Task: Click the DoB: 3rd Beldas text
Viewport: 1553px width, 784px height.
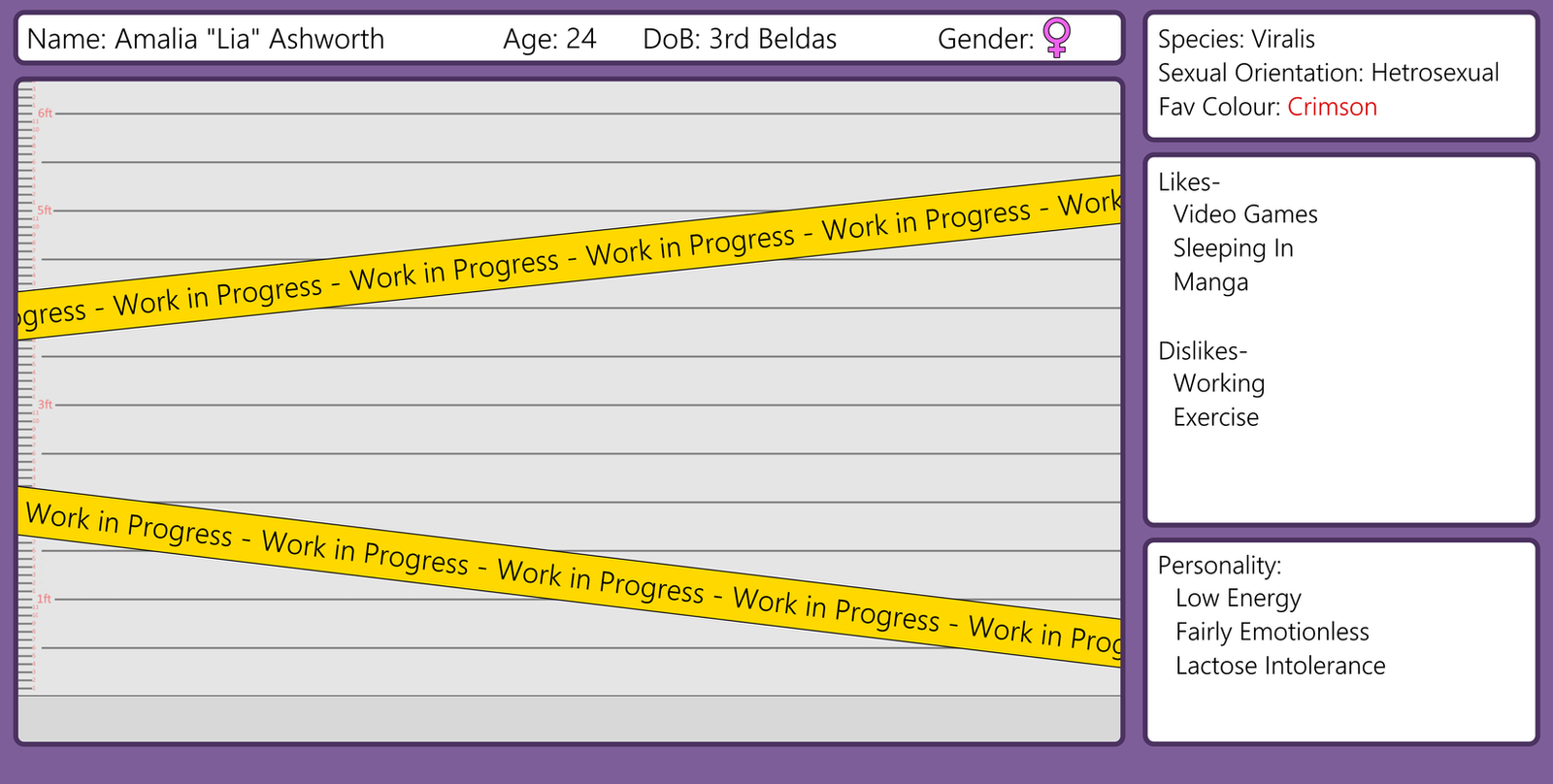Action: [740, 39]
